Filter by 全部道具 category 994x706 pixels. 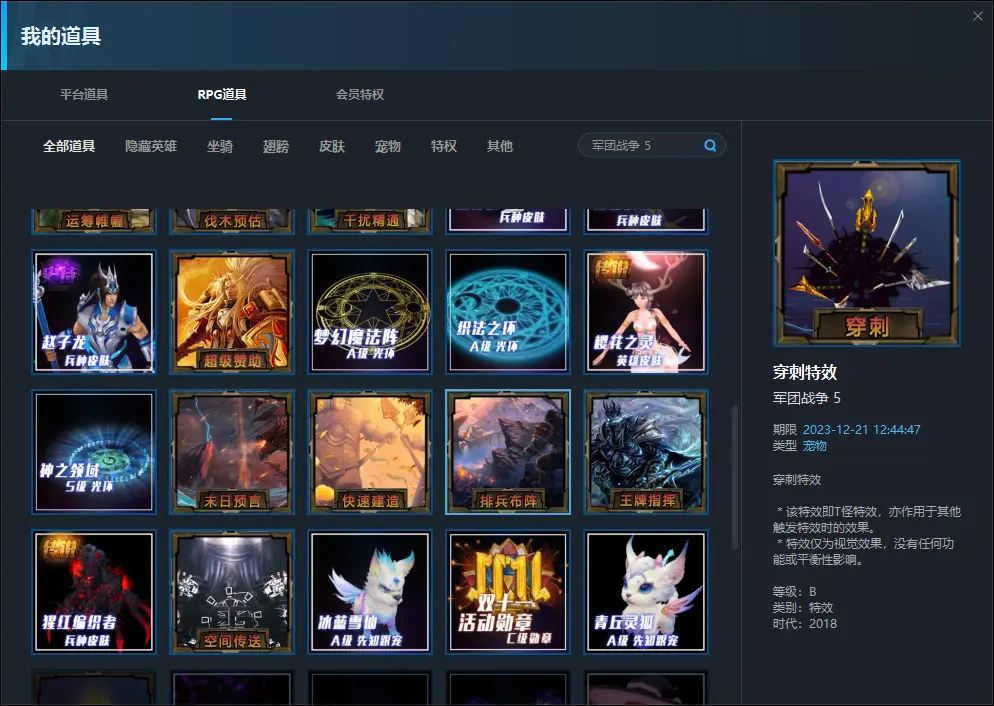coord(69,146)
